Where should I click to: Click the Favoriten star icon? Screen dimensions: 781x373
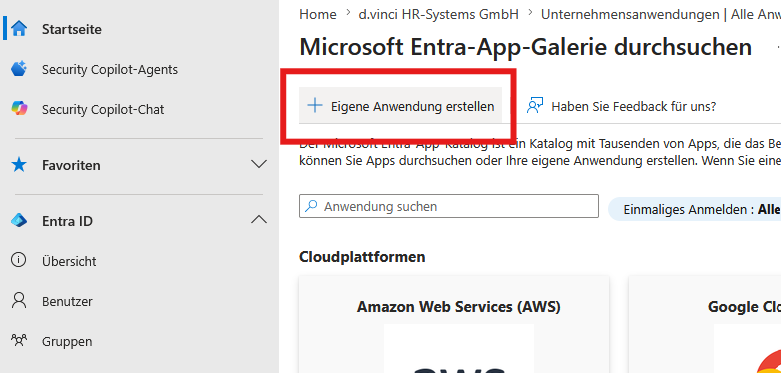(19, 165)
